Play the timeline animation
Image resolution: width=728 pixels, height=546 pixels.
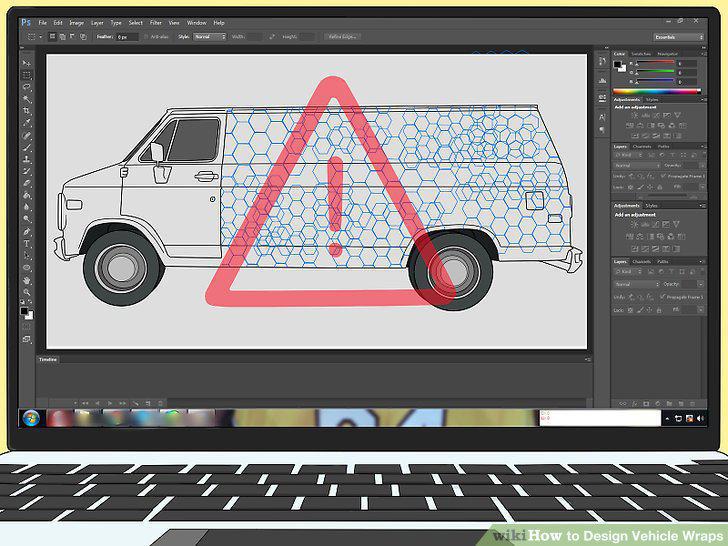(110, 403)
